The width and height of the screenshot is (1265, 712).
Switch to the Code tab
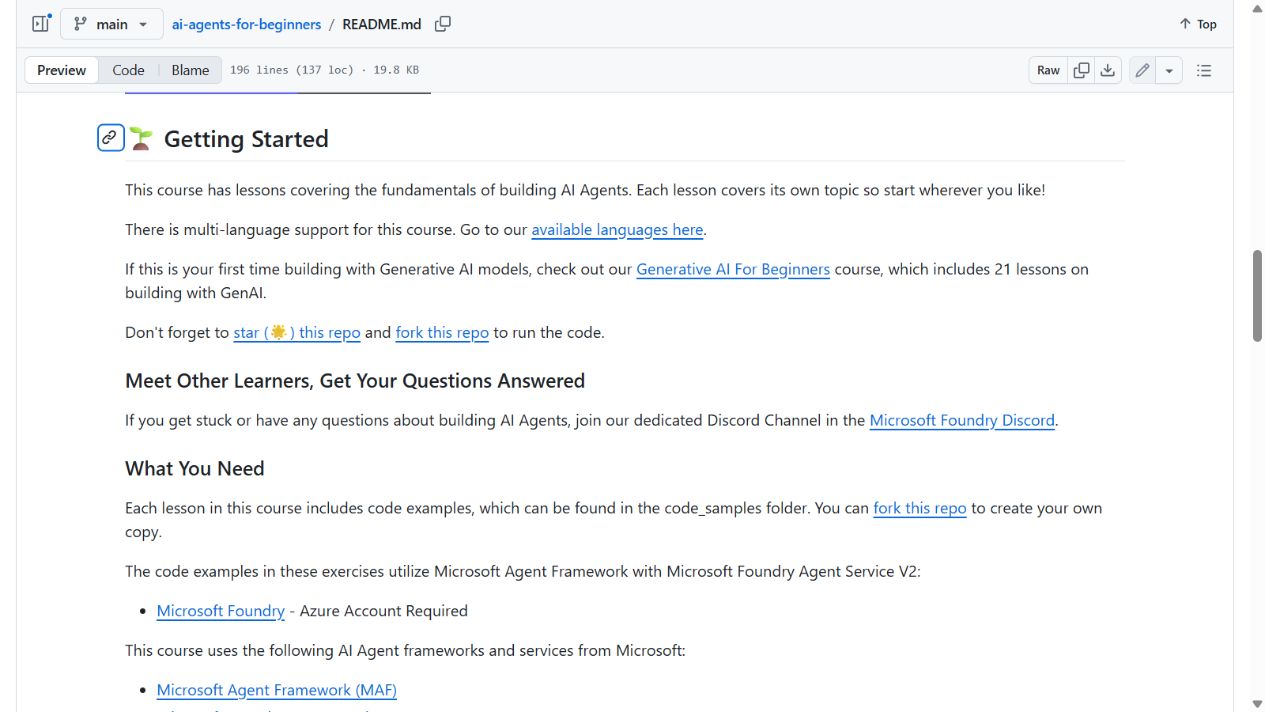coord(128,70)
